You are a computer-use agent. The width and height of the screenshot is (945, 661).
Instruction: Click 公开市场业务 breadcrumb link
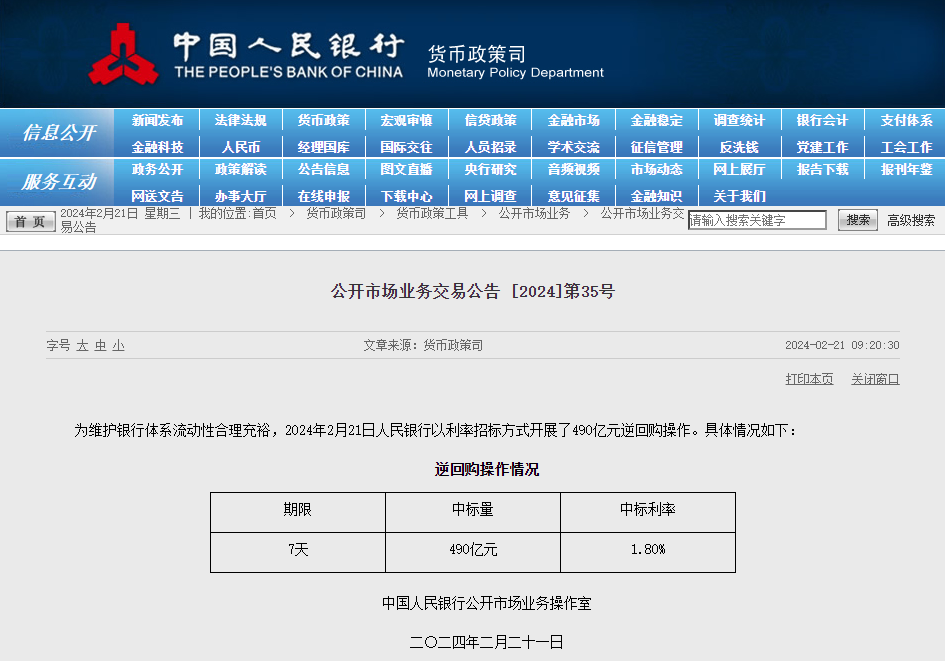pos(534,213)
